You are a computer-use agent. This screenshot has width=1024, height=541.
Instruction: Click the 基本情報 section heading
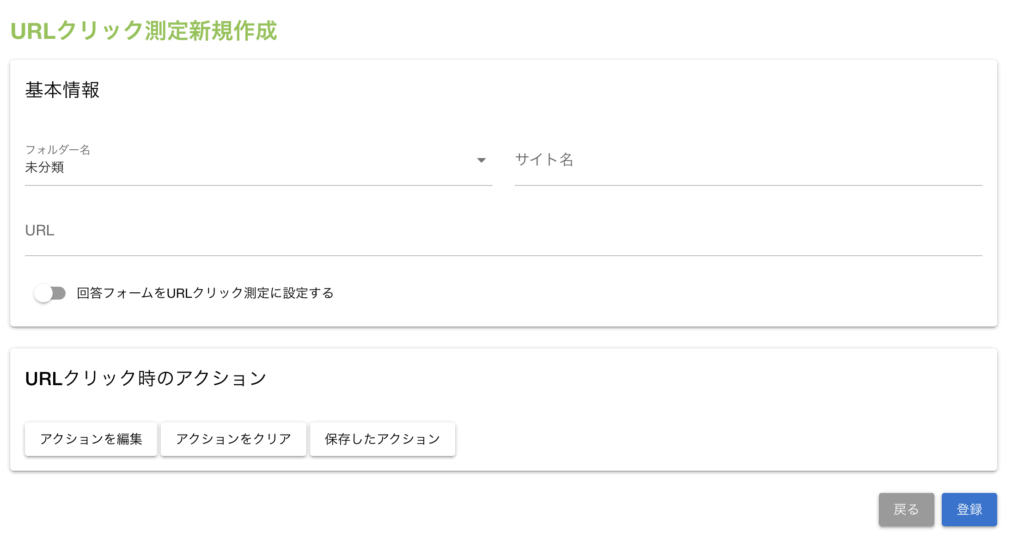62,90
